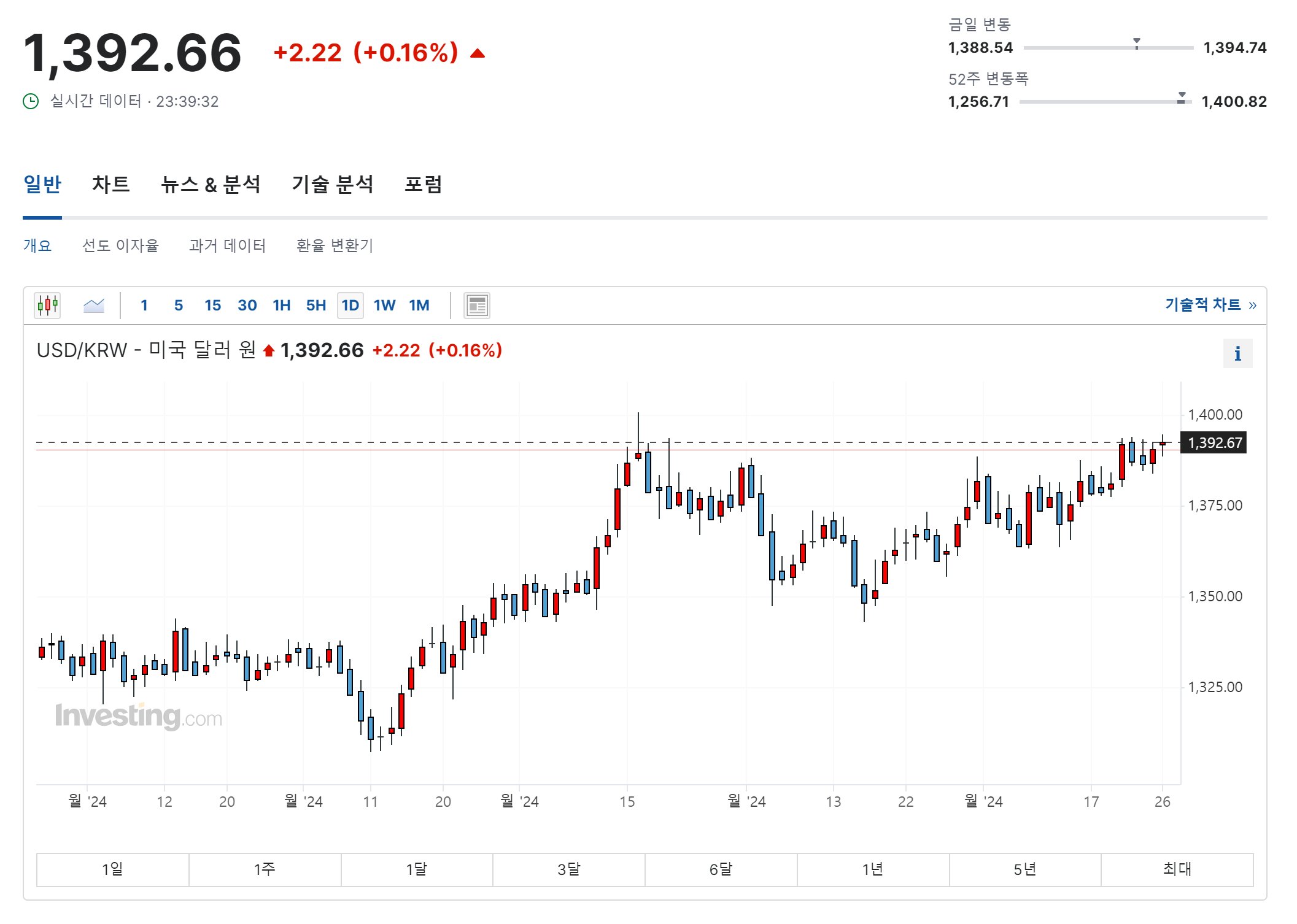
Task: Switch to 기술 분석 tab
Action: [x=332, y=184]
